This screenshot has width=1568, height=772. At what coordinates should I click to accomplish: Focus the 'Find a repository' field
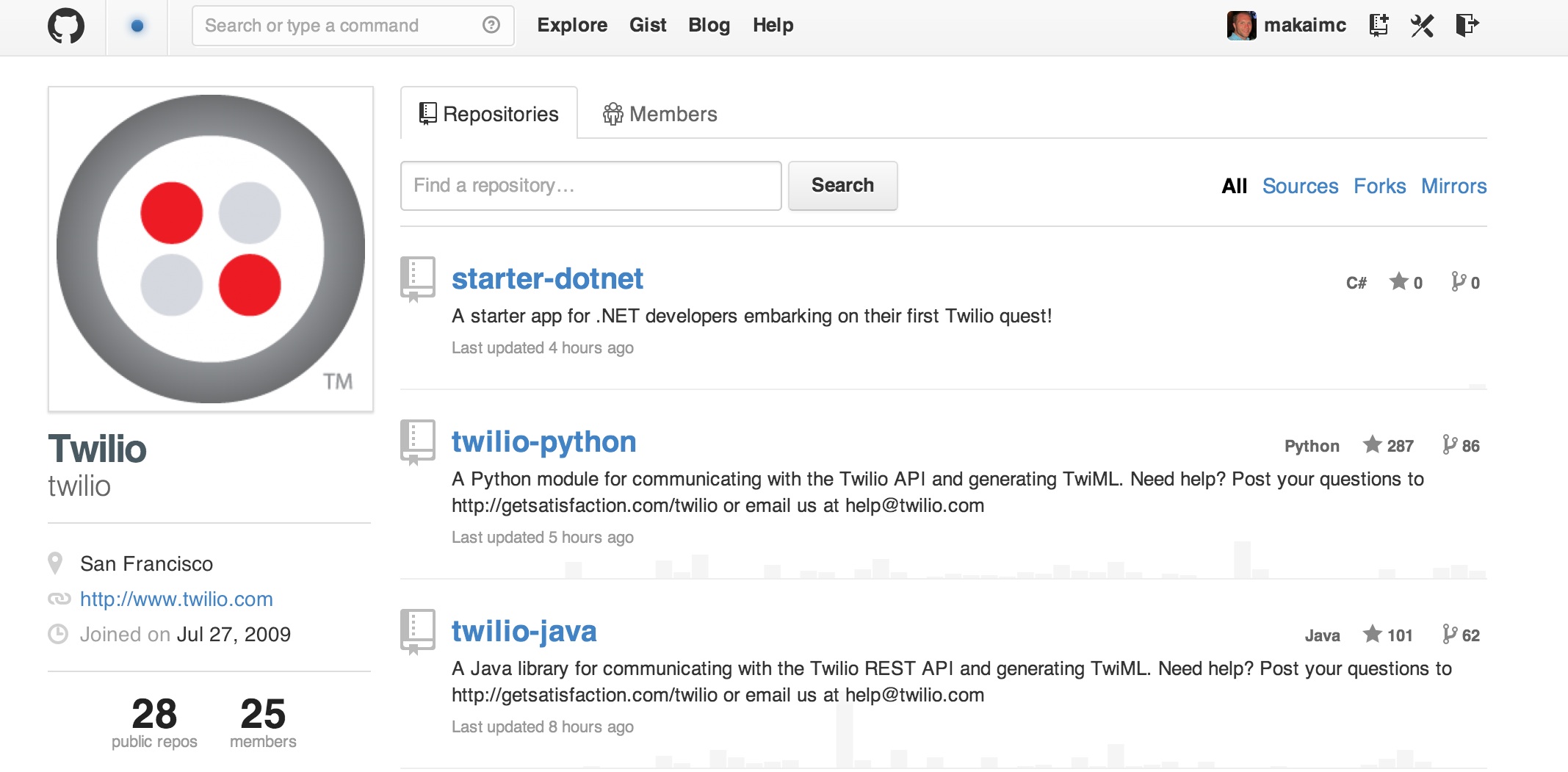pyautogui.click(x=591, y=186)
